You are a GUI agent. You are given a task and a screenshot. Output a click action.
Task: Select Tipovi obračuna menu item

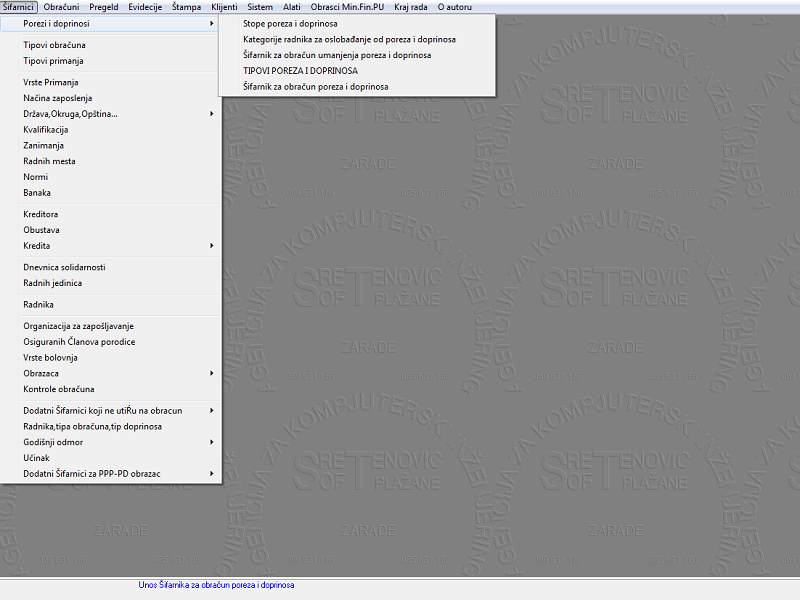point(54,45)
